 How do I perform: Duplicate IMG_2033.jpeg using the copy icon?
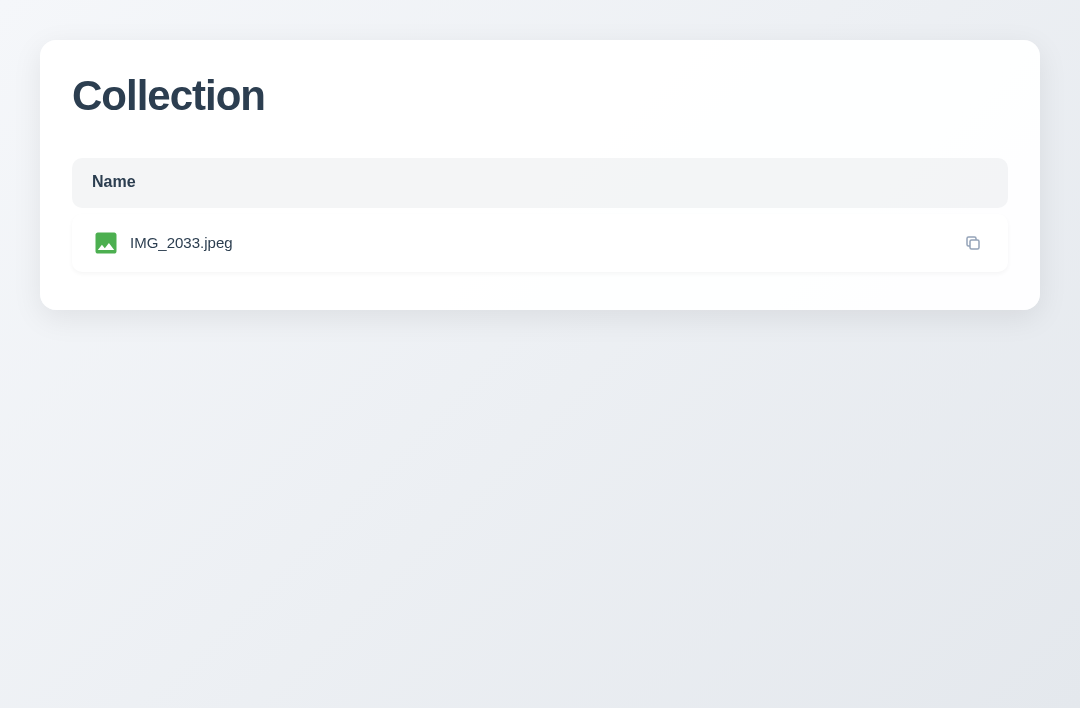click(x=973, y=243)
